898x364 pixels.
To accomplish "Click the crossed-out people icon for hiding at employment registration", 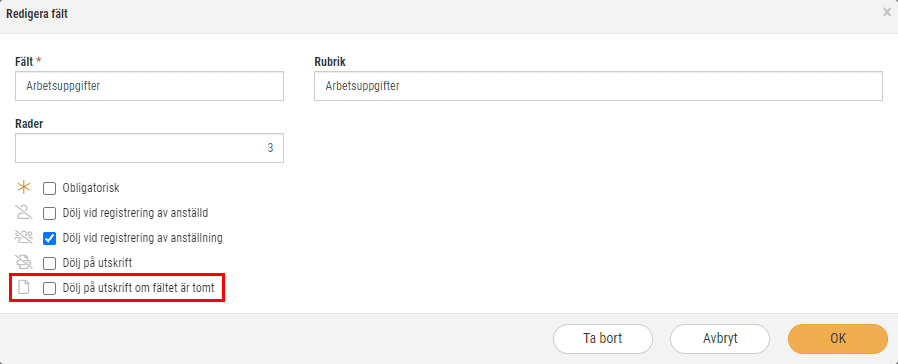I will tap(23, 238).
